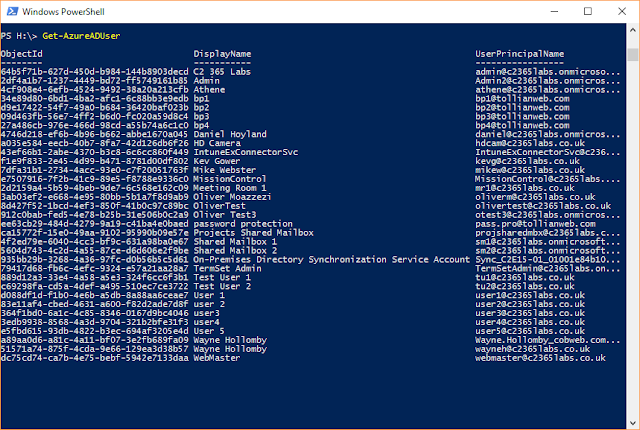640x430 pixels.
Task: Click display name 'bp2'
Action: tap(201, 108)
